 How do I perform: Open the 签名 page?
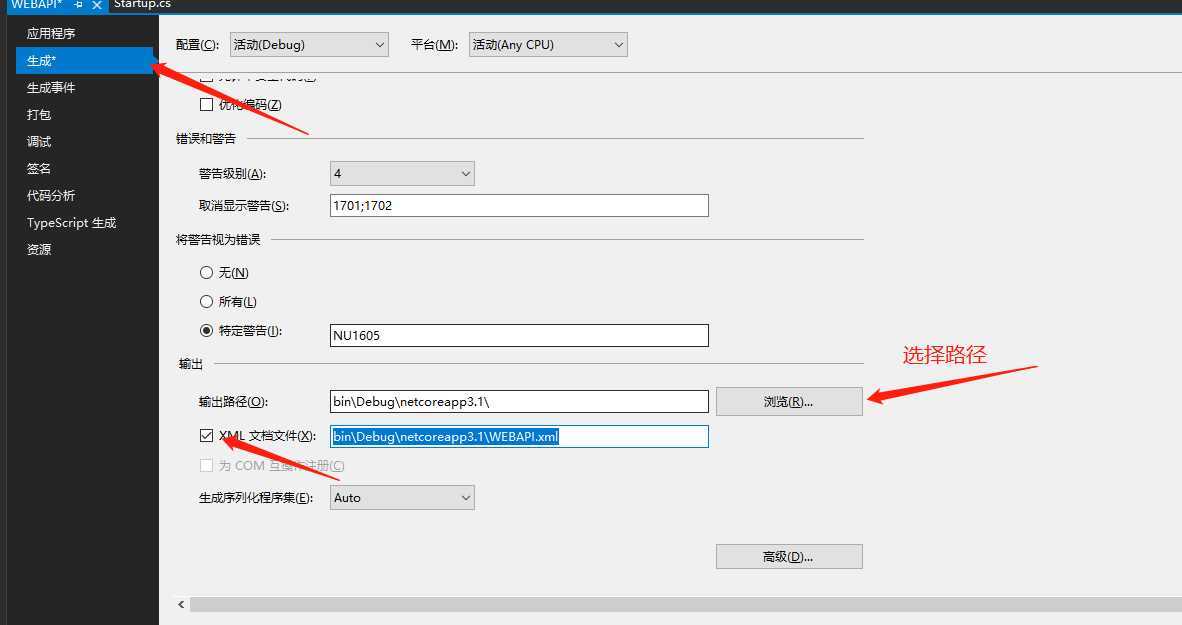point(39,169)
